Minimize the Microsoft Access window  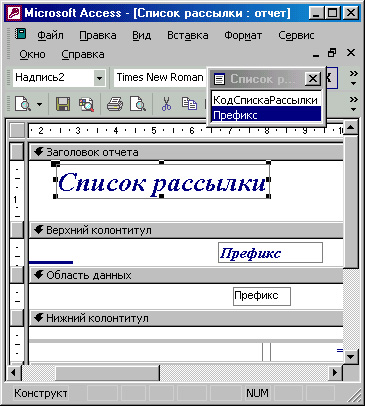click(316, 14)
